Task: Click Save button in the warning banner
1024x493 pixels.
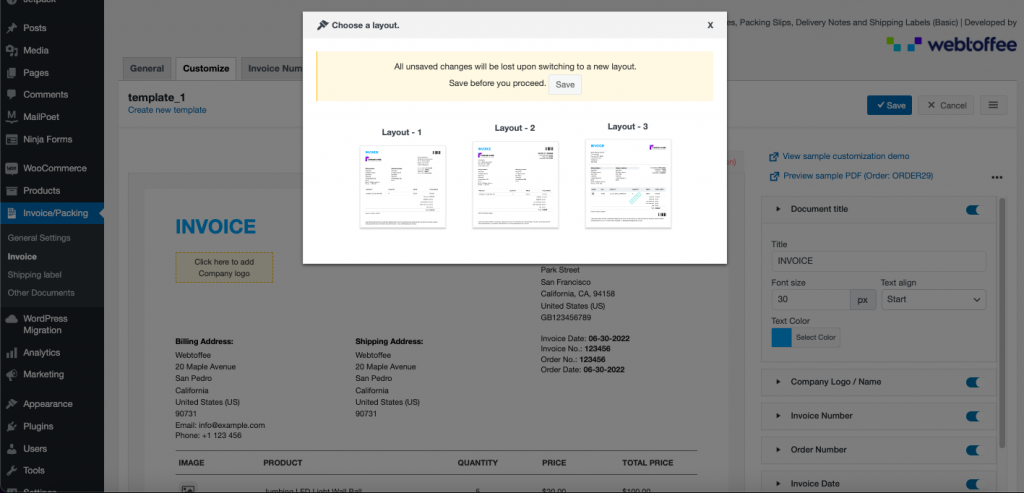Action: pos(565,85)
